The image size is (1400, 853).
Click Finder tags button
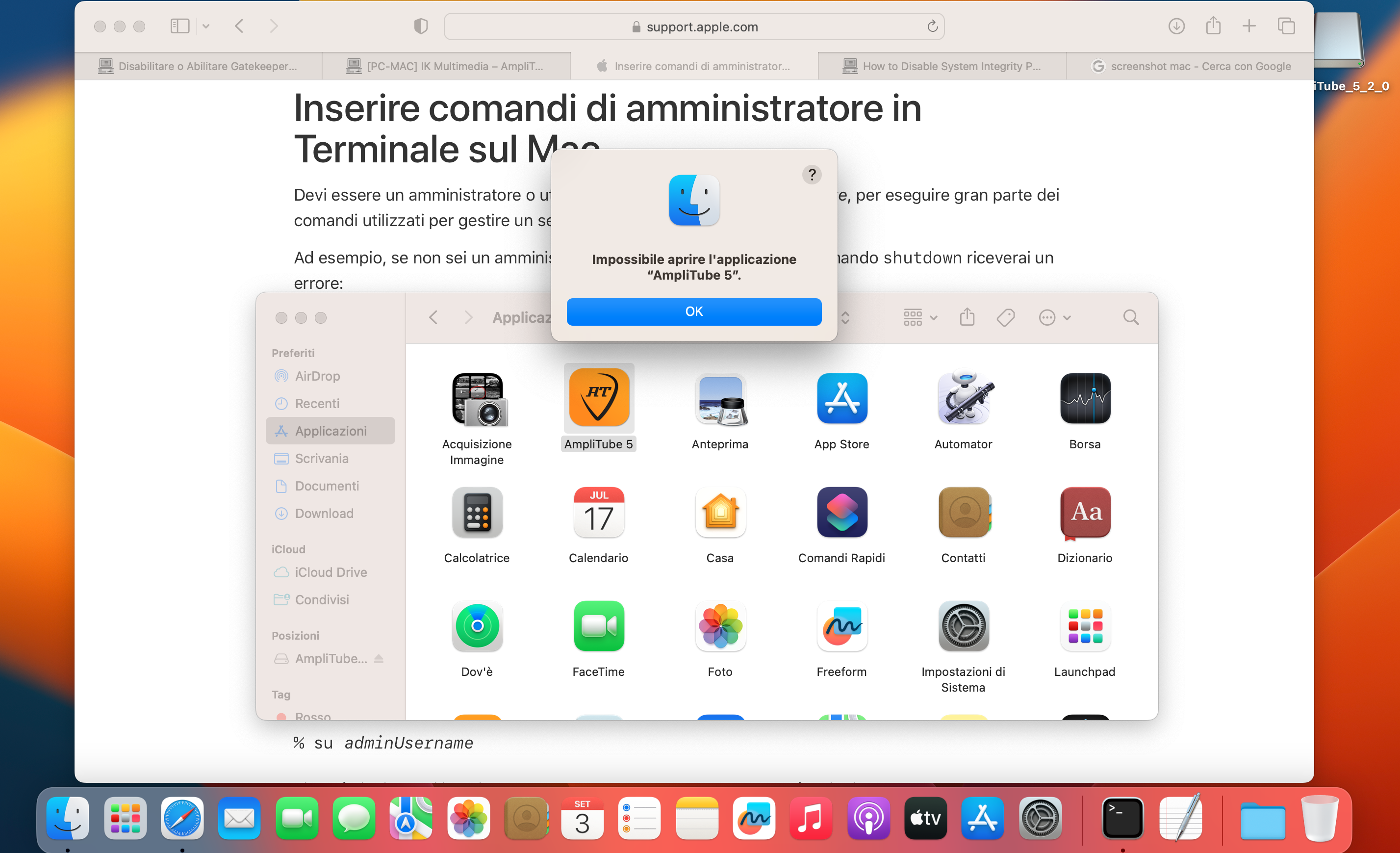pyautogui.click(x=1006, y=317)
